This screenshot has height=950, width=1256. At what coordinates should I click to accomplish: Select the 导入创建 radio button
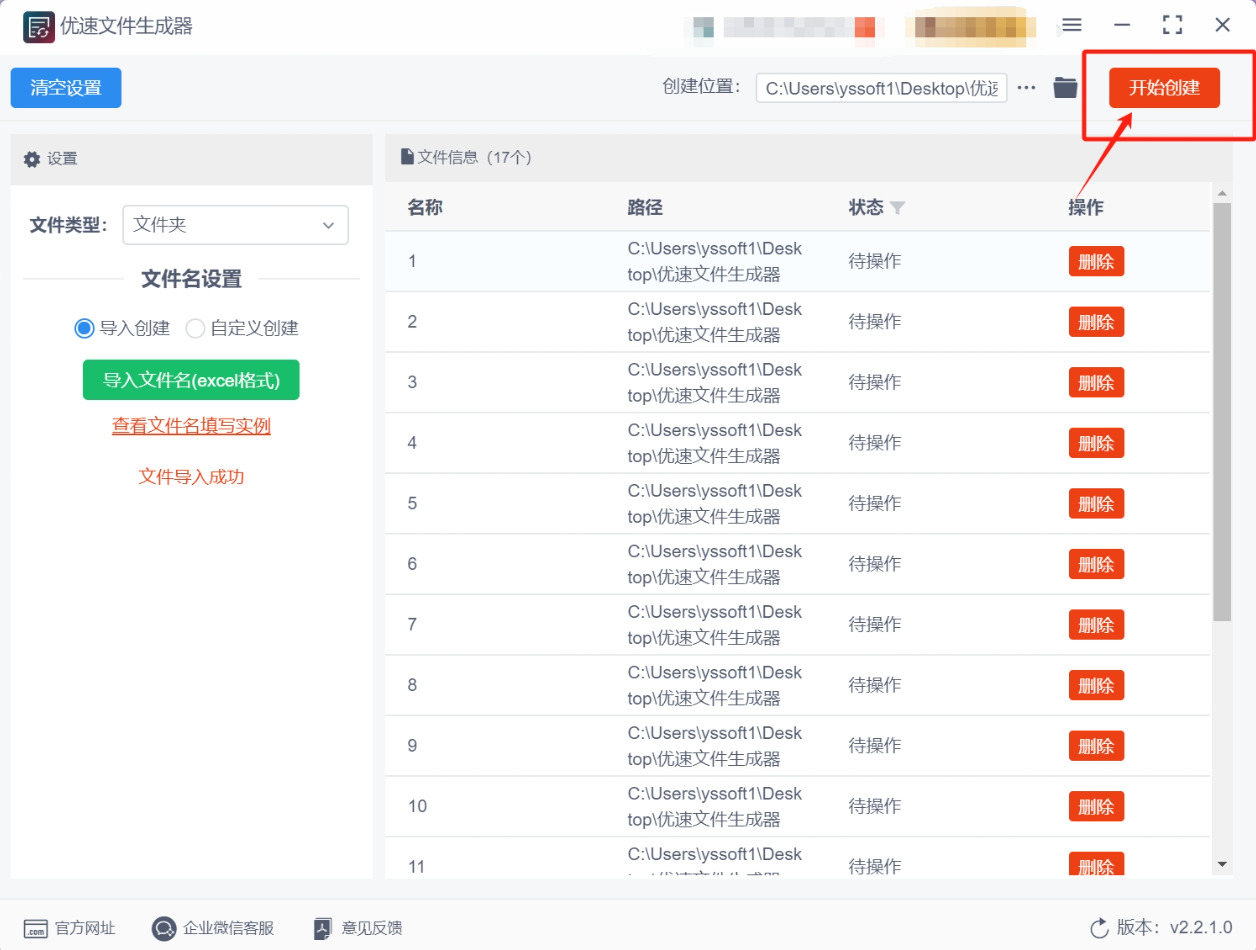pos(84,328)
